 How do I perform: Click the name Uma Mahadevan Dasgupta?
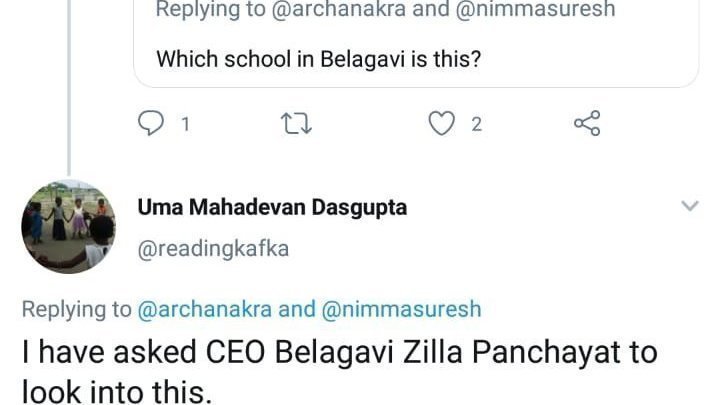(x=271, y=208)
